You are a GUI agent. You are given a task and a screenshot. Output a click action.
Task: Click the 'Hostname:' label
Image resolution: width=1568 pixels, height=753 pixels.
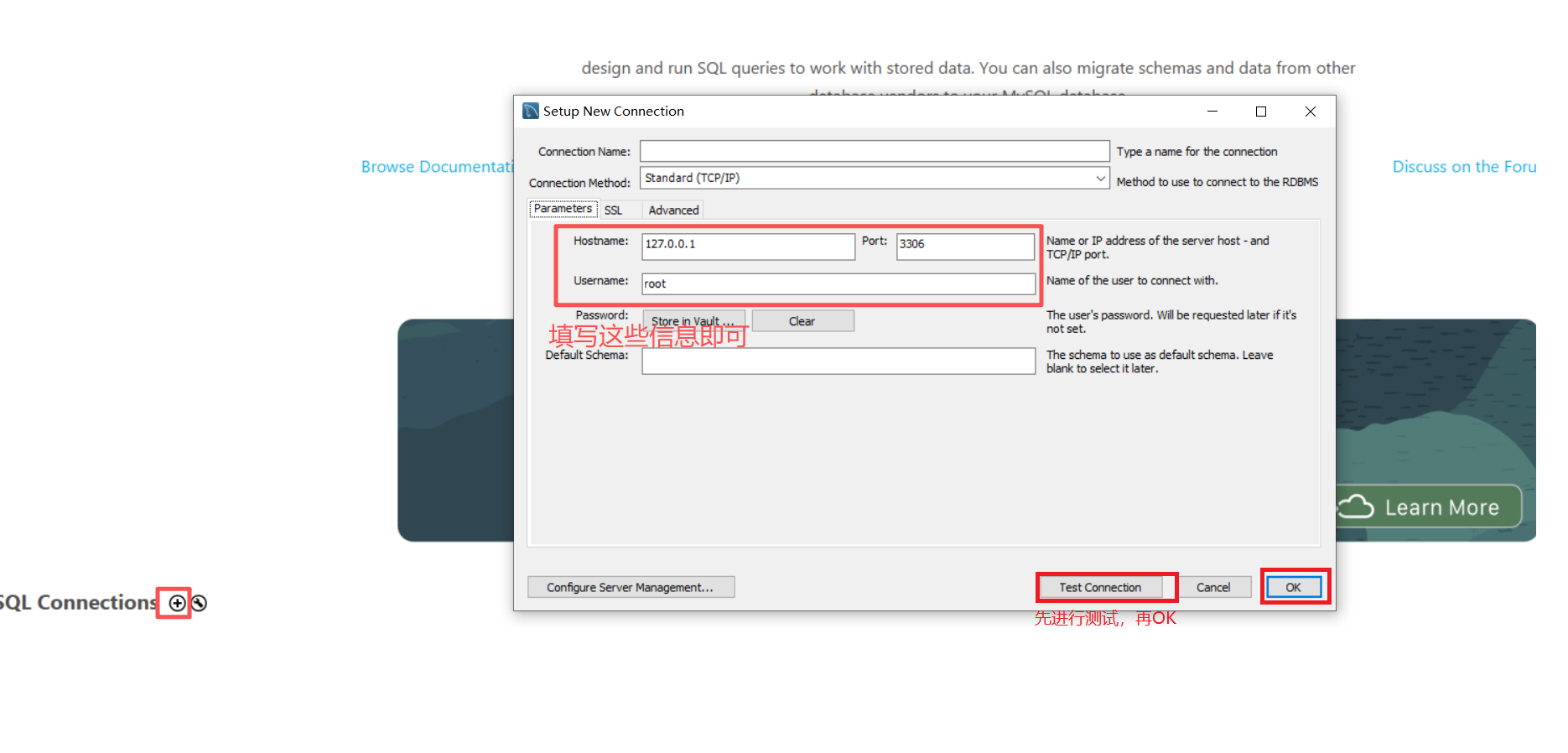coord(600,241)
